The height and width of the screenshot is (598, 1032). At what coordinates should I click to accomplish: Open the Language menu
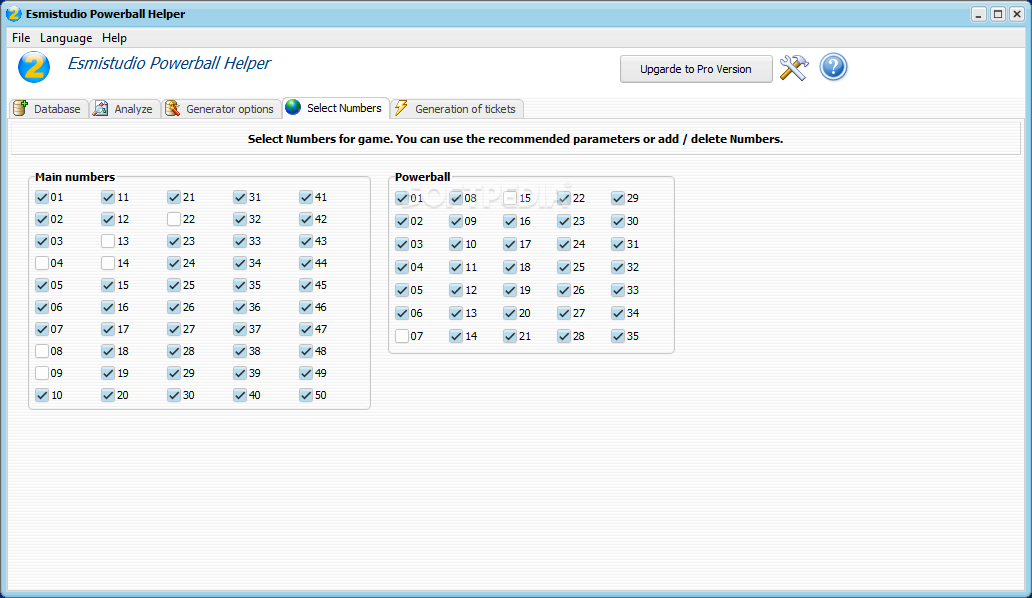click(x=66, y=37)
